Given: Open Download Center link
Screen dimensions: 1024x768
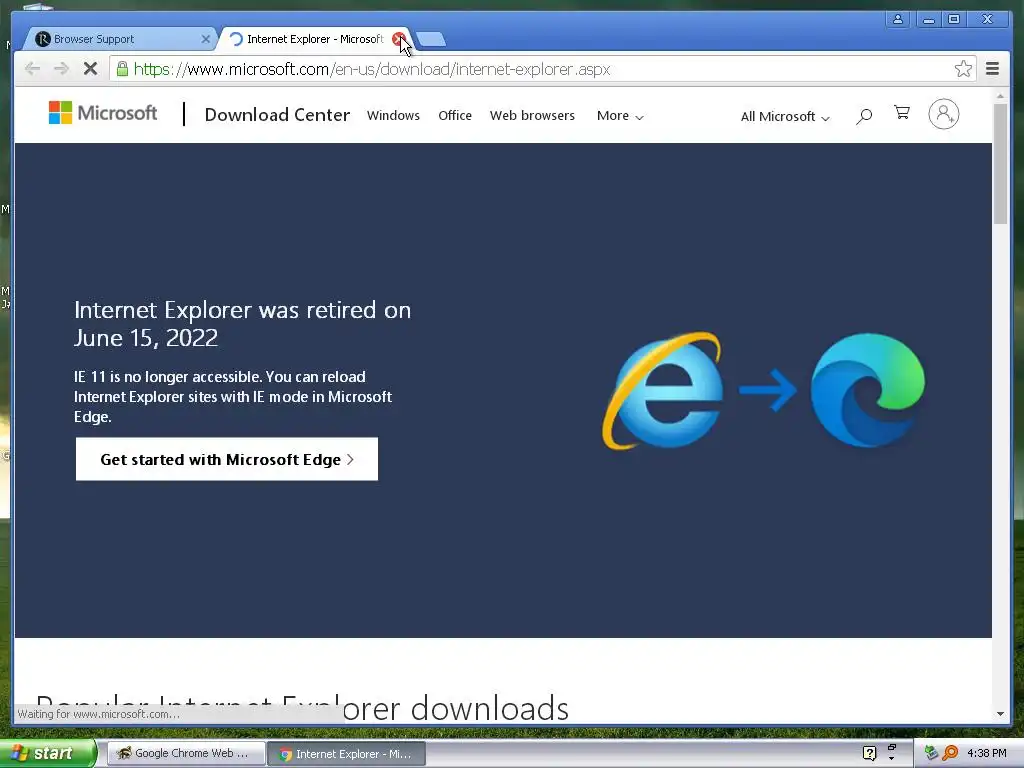Looking at the screenshot, I should (278, 115).
